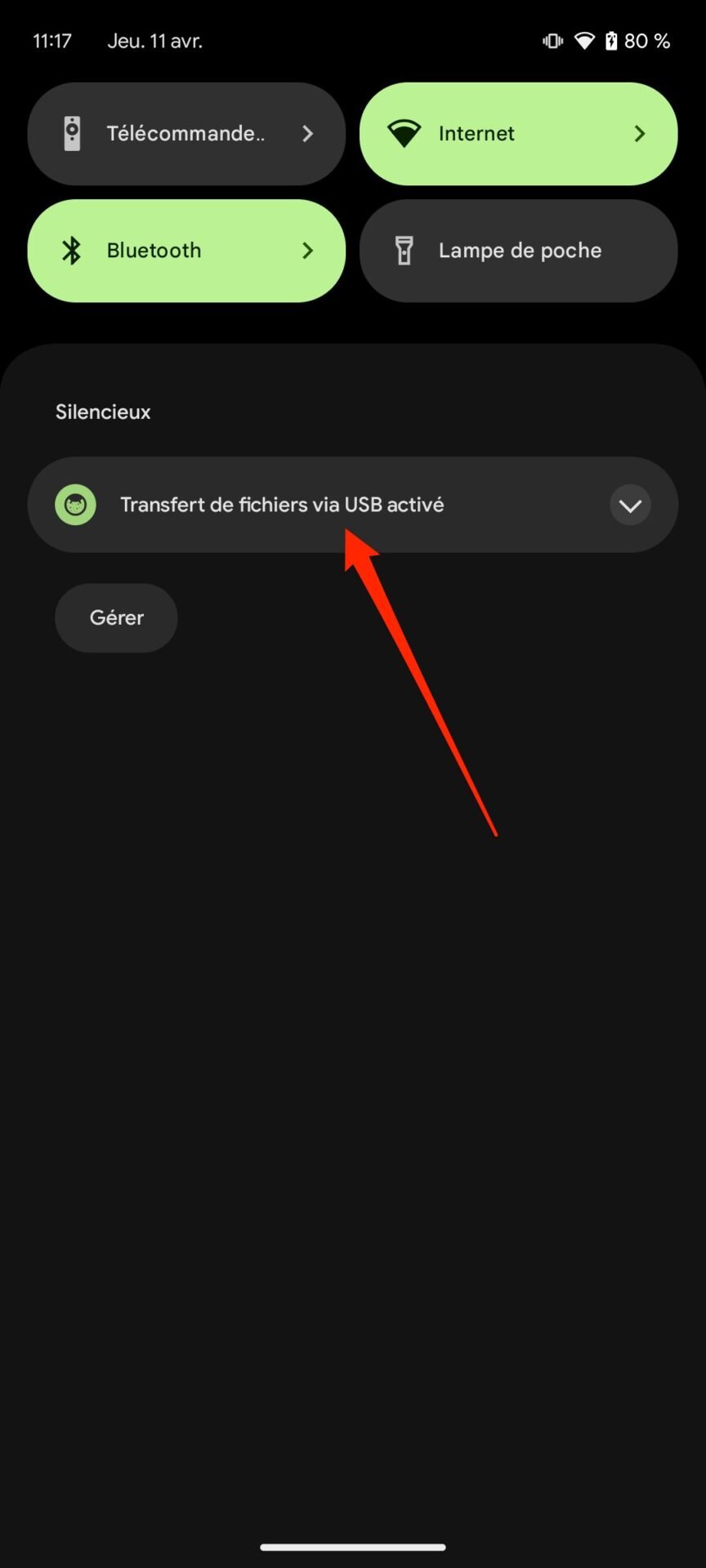This screenshot has width=706, height=1568.
Task: Tap the Wi-Fi icon in Internet tile
Action: click(x=404, y=133)
